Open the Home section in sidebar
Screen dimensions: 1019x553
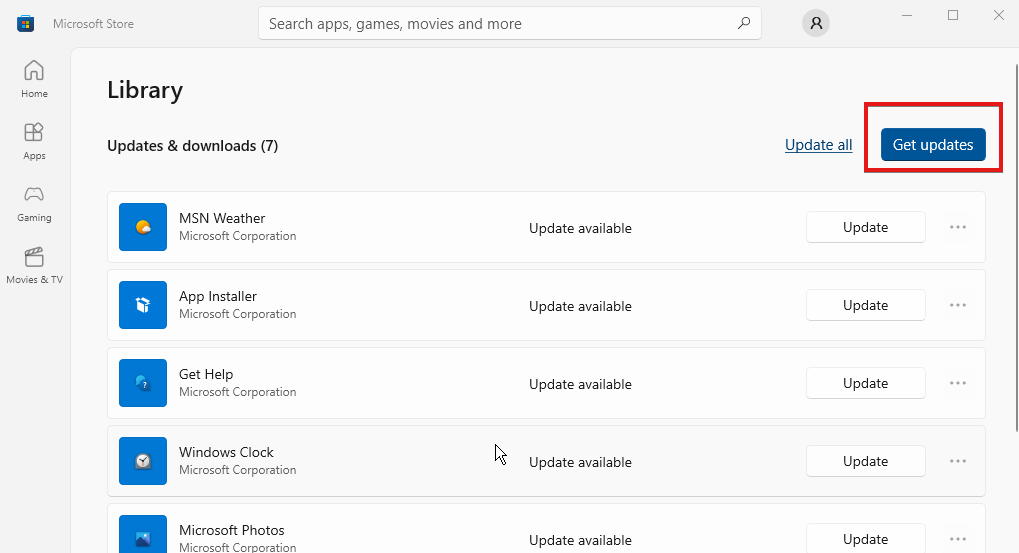click(x=34, y=79)
